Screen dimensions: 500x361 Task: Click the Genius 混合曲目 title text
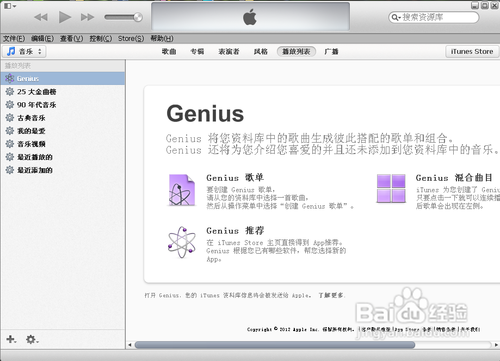click(x=454, y=178)
